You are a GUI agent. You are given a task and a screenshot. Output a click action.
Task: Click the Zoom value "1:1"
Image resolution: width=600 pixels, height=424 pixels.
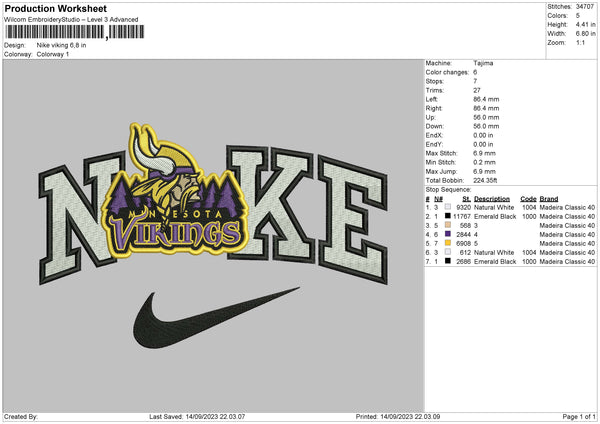580,42
